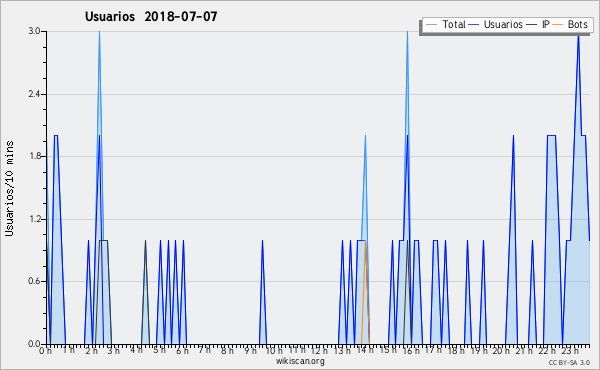Select the 'IP' legend entry
600x370 pixels.
(x=546, y=24)
